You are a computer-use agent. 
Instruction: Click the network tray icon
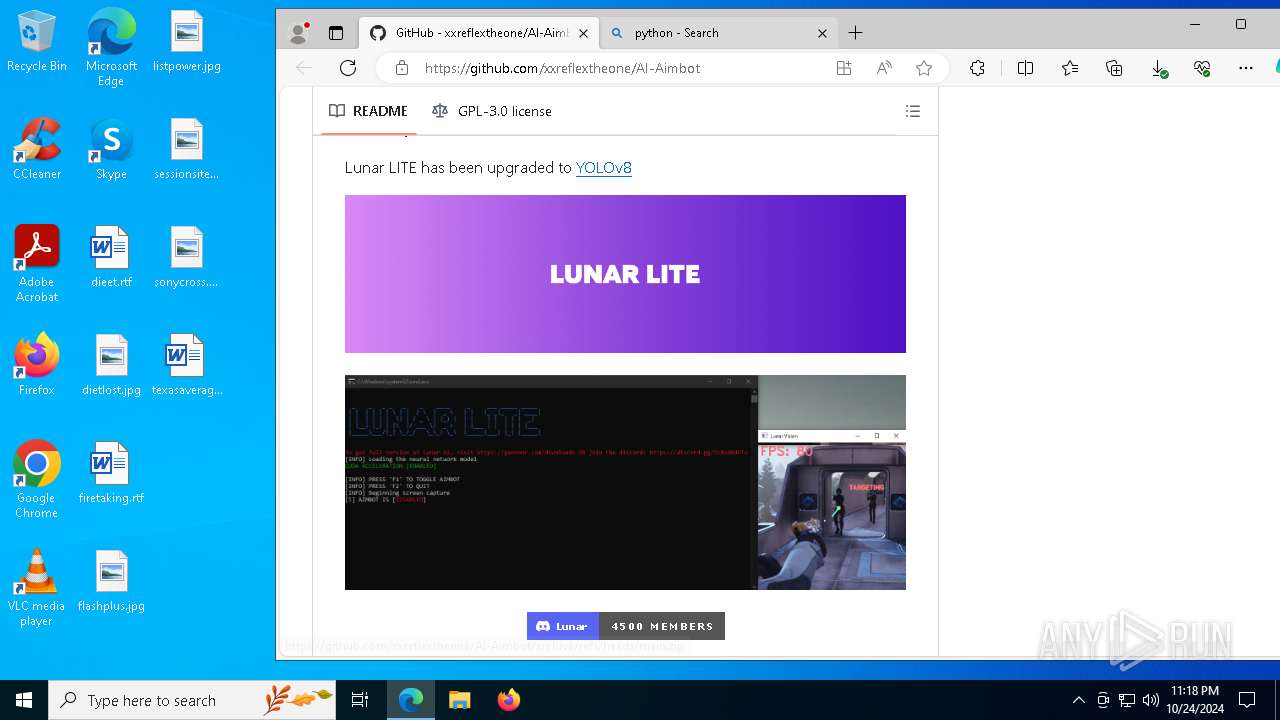(x=1127, y=700)
